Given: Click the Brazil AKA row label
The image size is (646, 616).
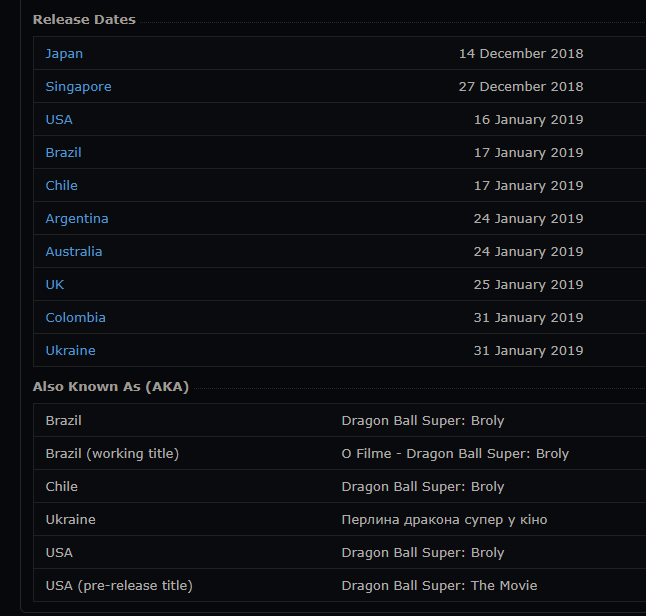Looking at the screenshot, I should [63, 420].
